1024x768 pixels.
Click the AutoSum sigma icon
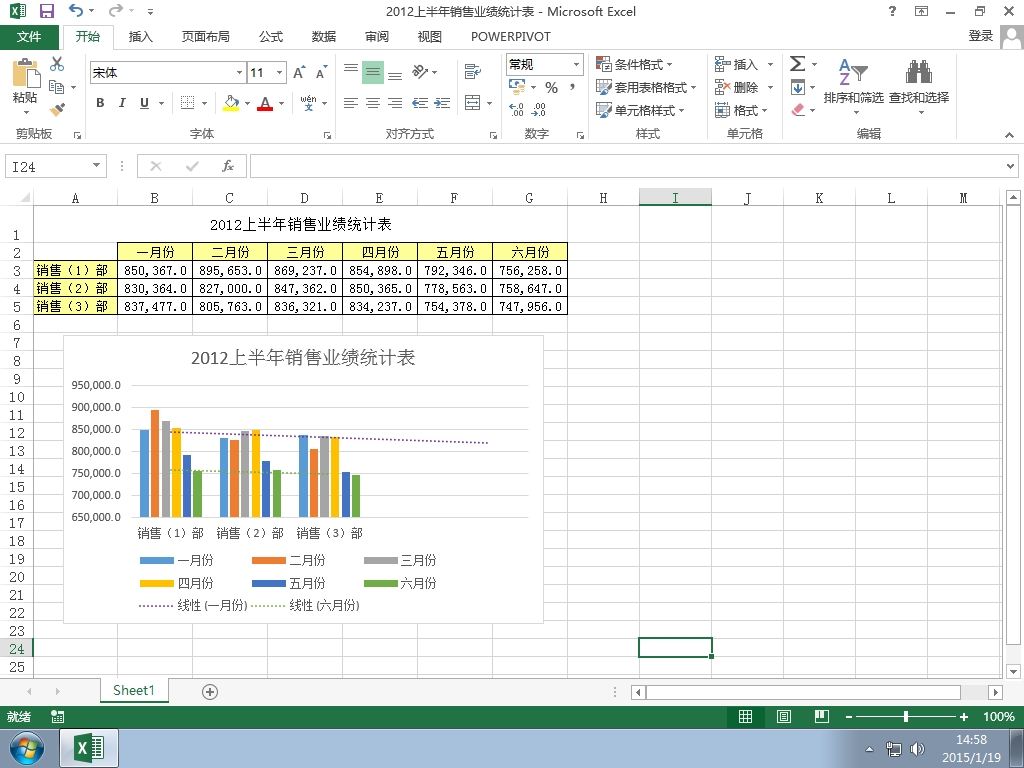click(x=797, y=64)
